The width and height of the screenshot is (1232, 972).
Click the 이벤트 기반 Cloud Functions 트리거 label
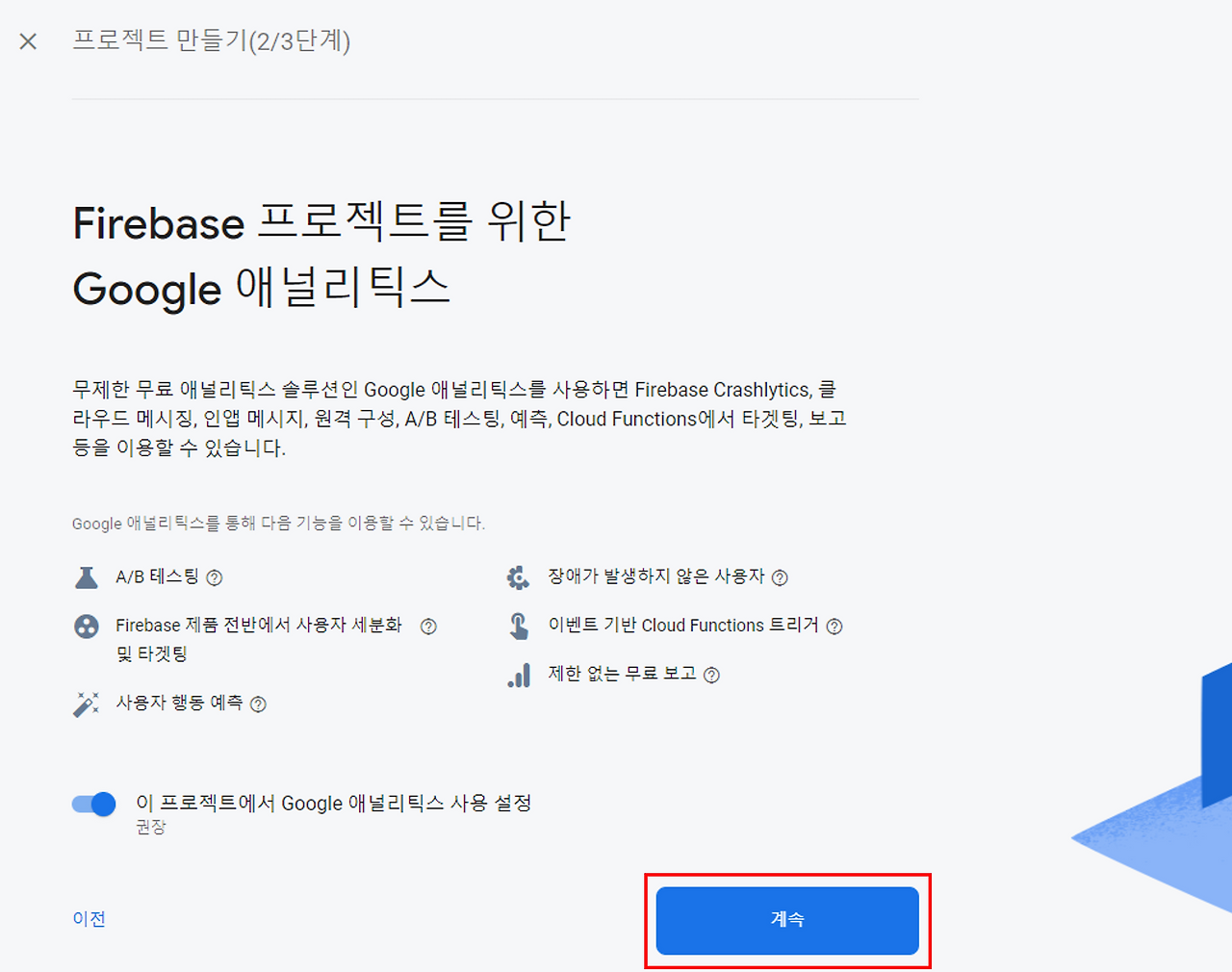683,626
